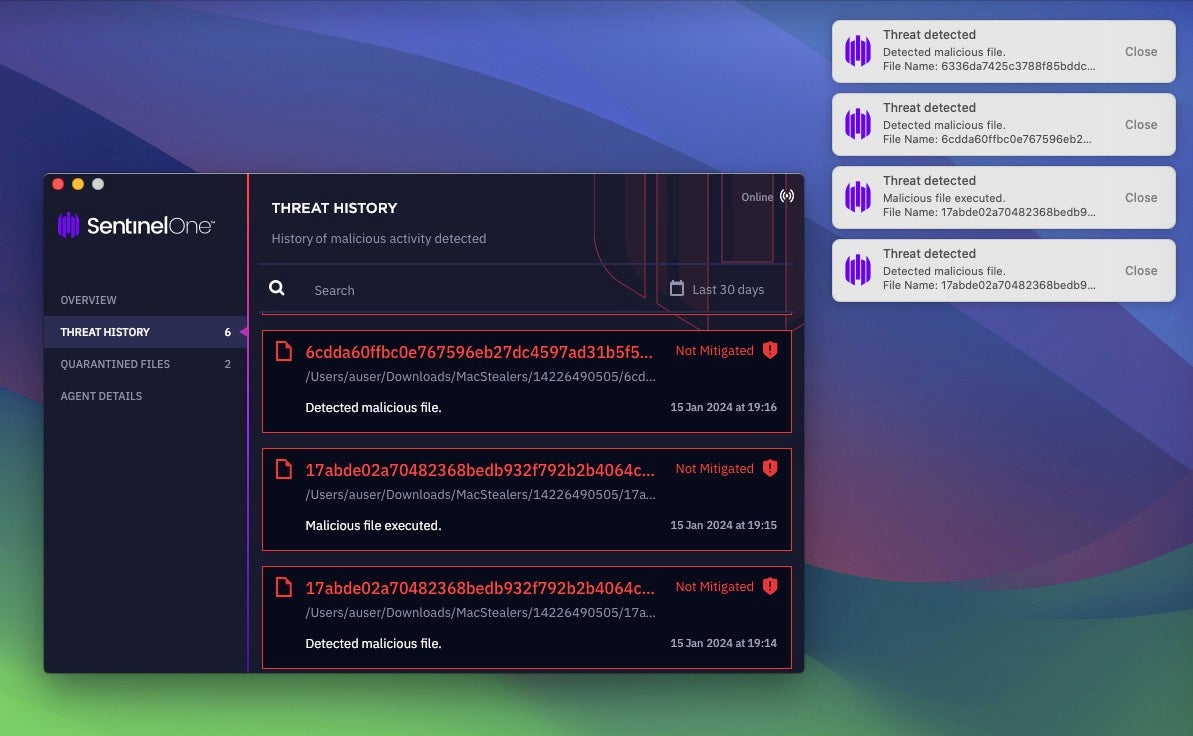Click the file icon of 6cdda60ffbc0e threat
The width and height of the screenshot is (1193, 736).
(284, 351)
